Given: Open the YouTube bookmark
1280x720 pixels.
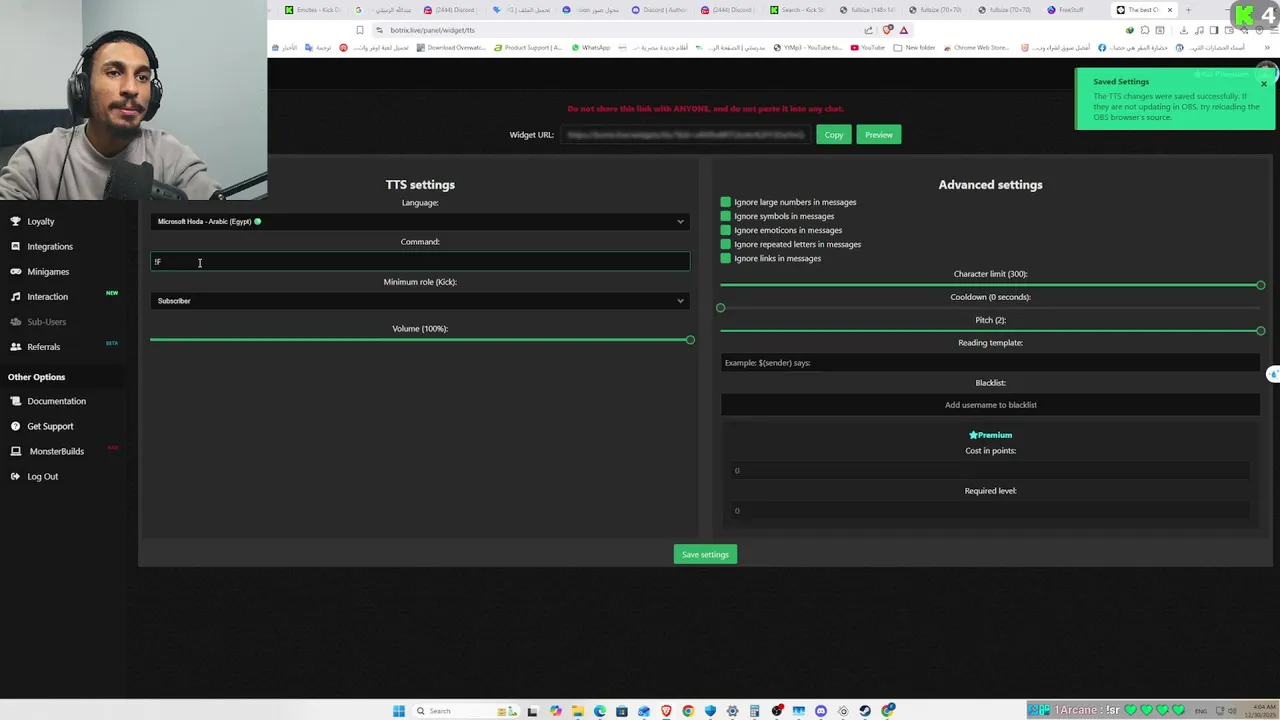Looking at the screenshot, I should point(868,47).
